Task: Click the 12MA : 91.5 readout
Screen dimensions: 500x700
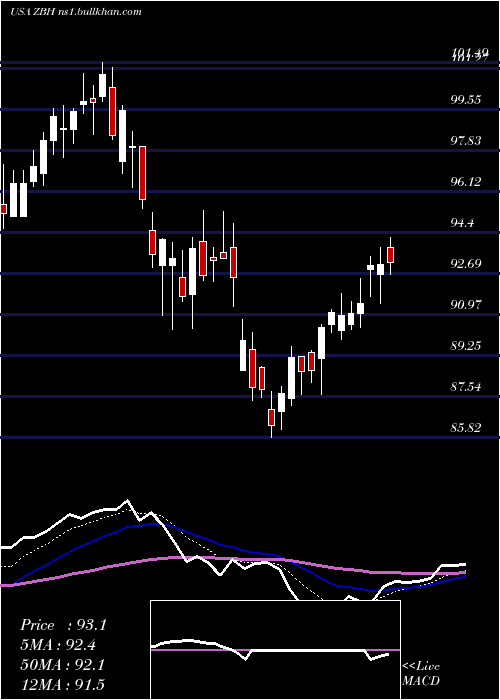Action: (63, 684)
